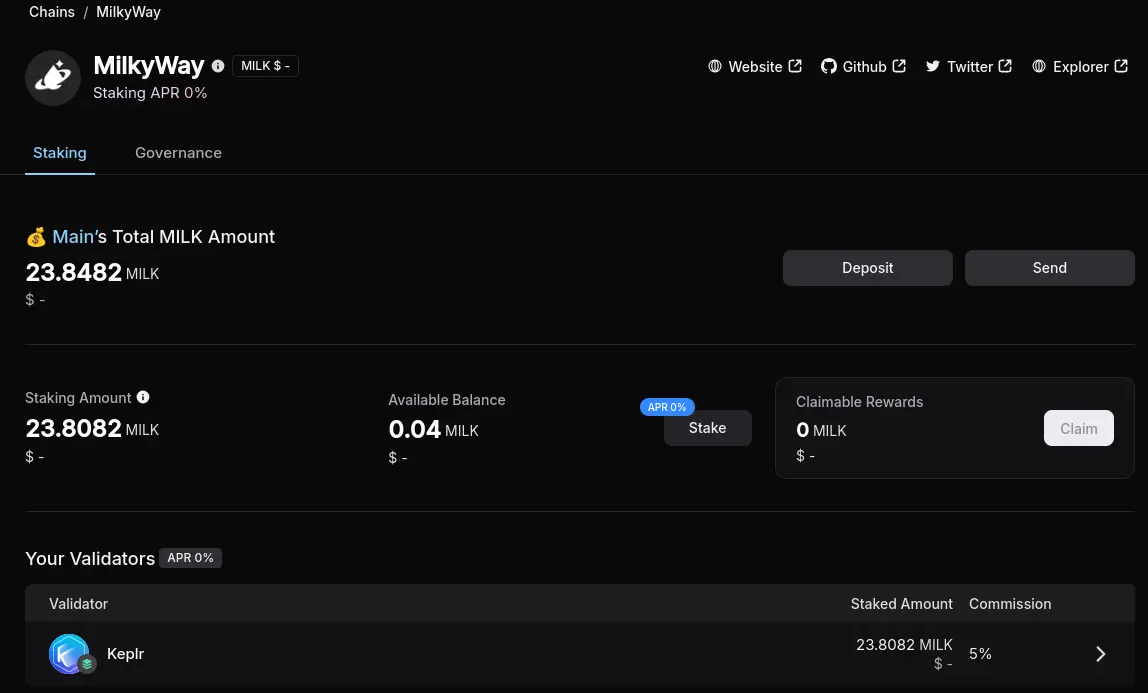
Task: Click Validator column header
Action: pos(78,604)
